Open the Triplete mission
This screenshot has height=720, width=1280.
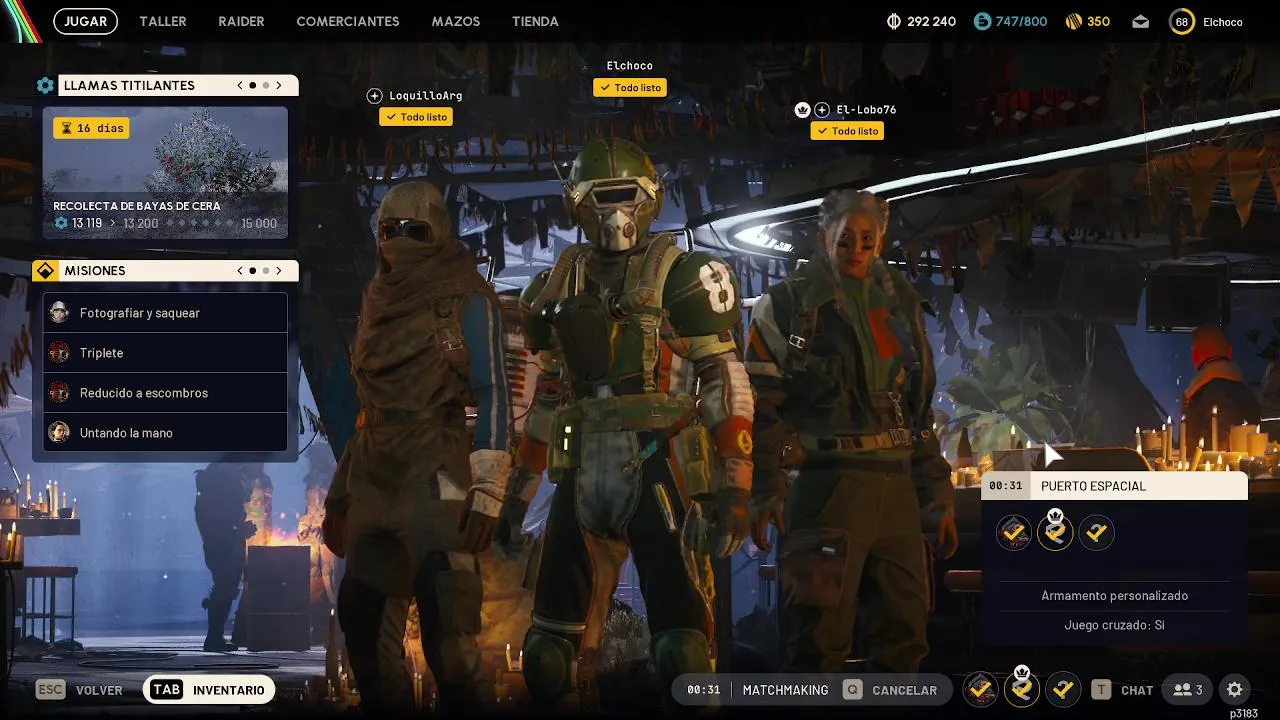(165, 353)
